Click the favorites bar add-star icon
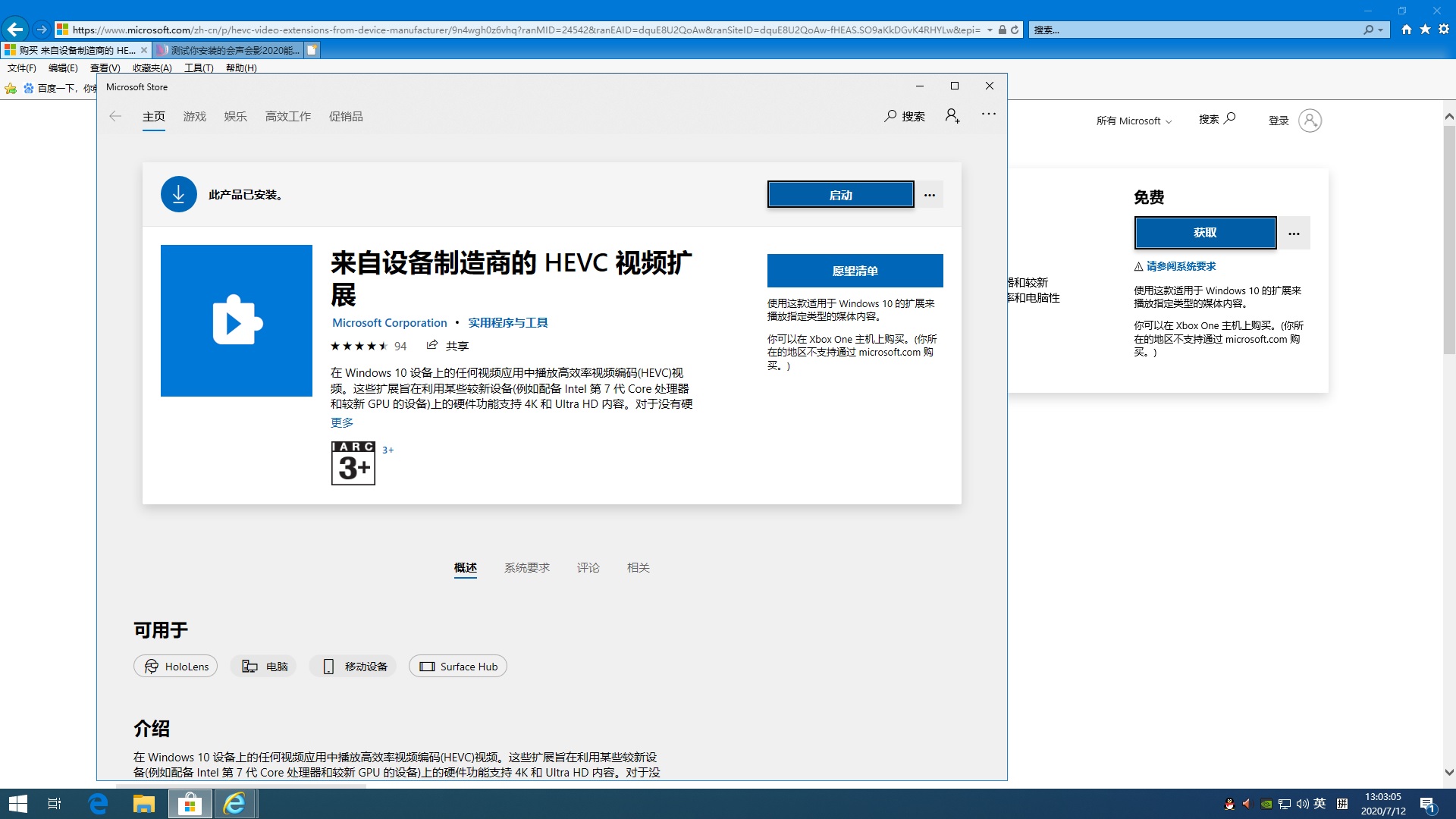This screenshot has width=1456, height=819. [11, 88]
